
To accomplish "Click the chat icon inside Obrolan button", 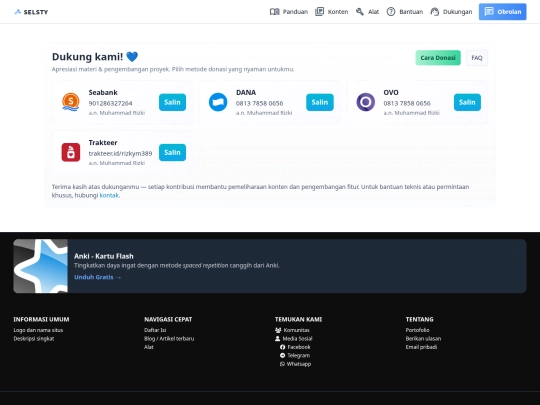I will point(489,12).
